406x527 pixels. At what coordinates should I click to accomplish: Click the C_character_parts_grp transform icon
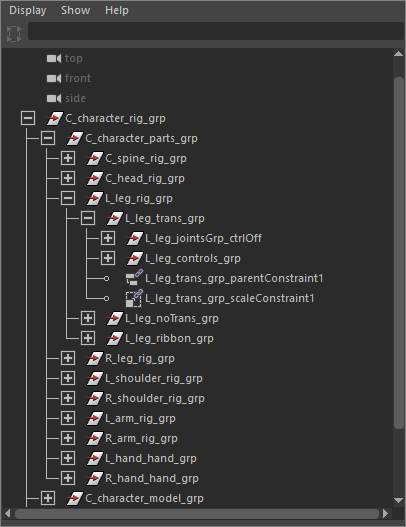pyautogui.click(x=75, y=138)
